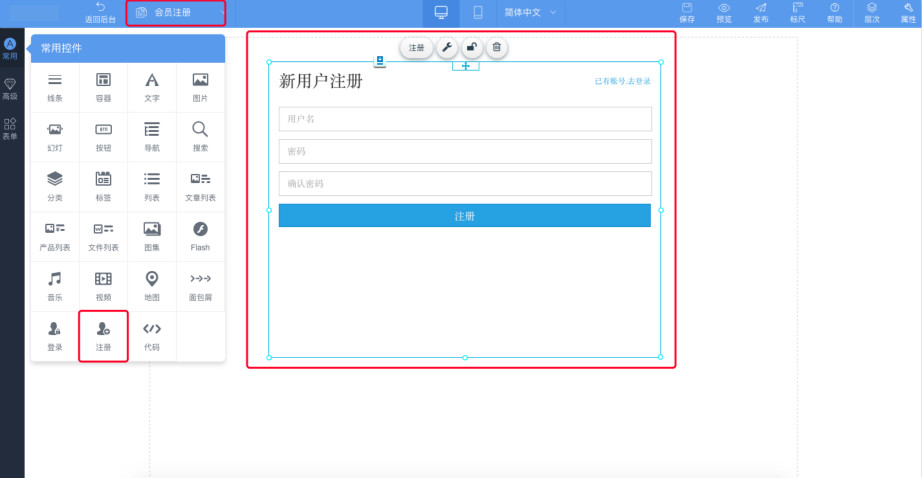
Task: Click the 图集 (gallery) widget
Action: click(152, 235)
